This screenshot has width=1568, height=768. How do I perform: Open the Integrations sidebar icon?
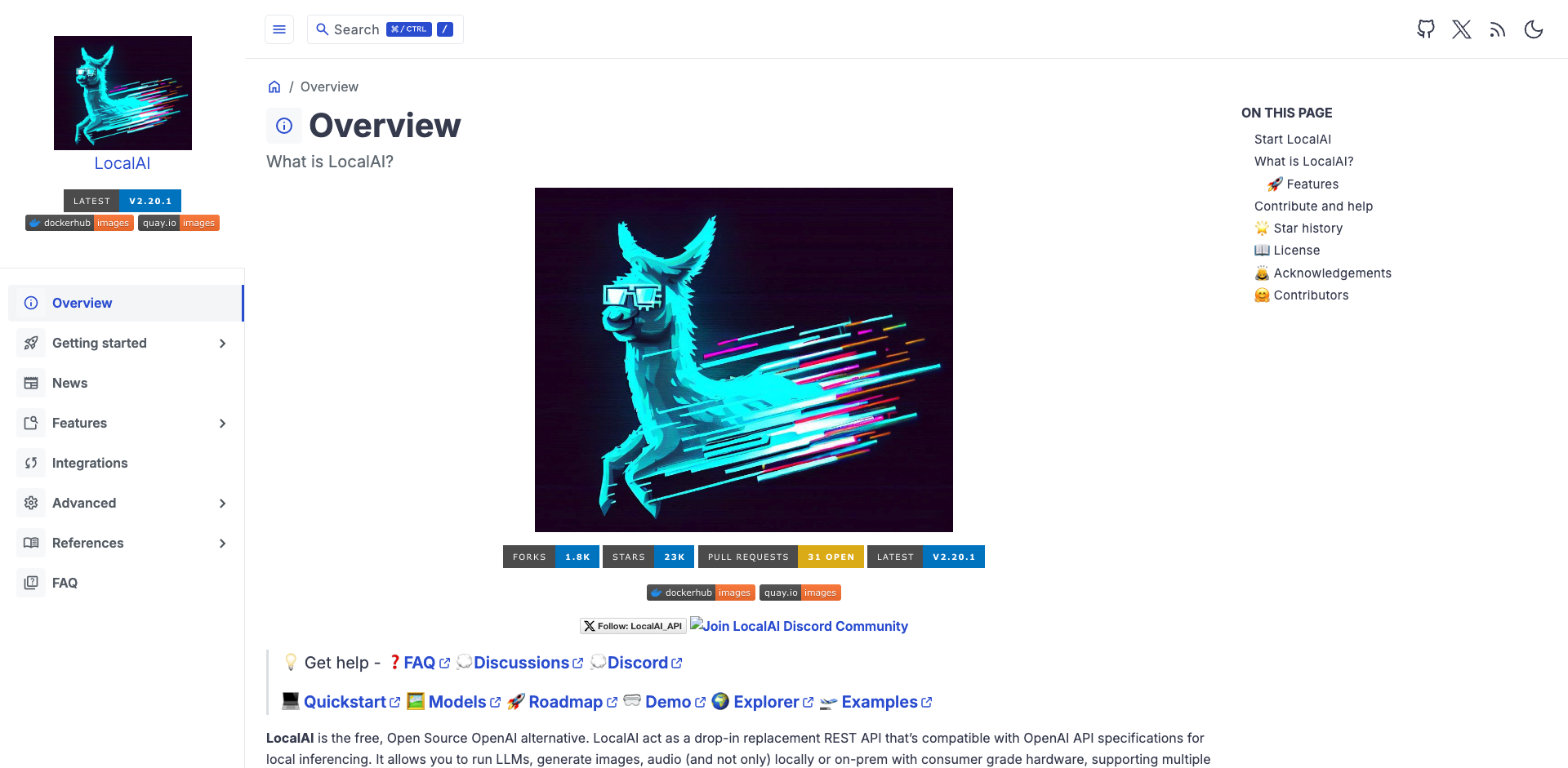(x=31, y=463)
